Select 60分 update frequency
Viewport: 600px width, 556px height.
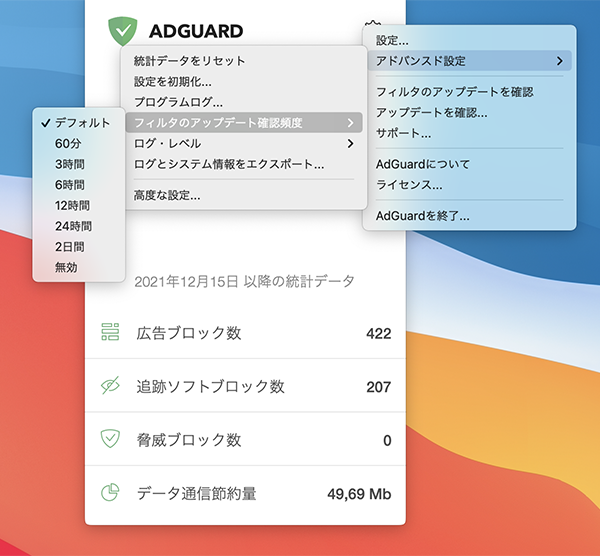(79, 143)
